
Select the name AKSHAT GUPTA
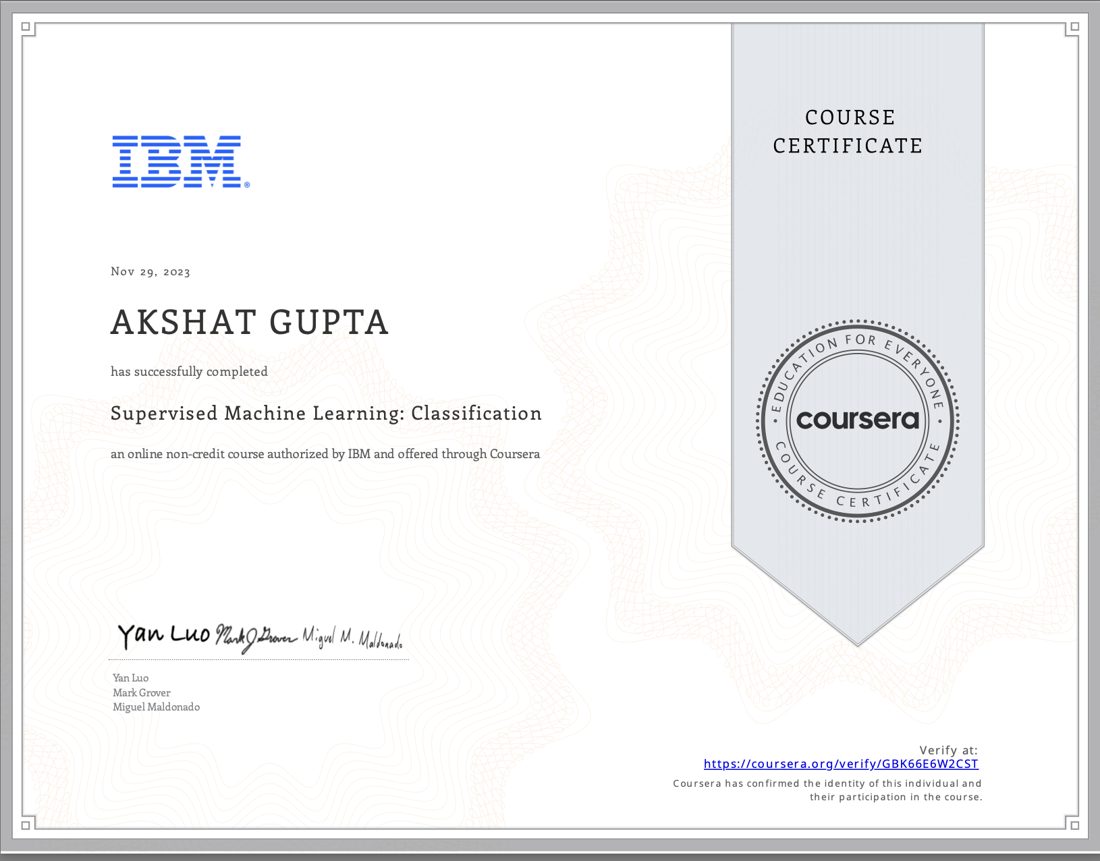[249, 322]
